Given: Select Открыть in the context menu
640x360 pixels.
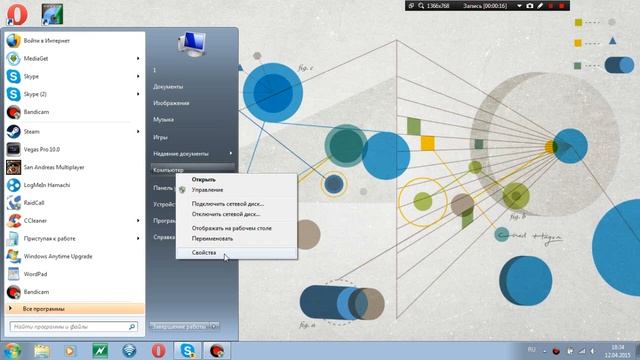Looking at the screenshot, I should point(236,180).
